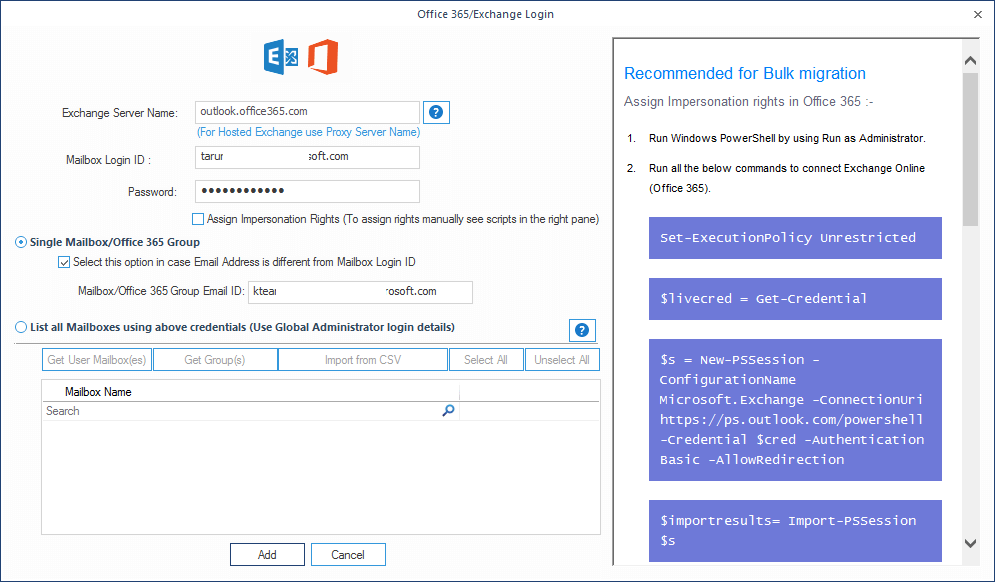
Task: Click the search magnifier in Mailbox list
Action: [x=448, y=411]
